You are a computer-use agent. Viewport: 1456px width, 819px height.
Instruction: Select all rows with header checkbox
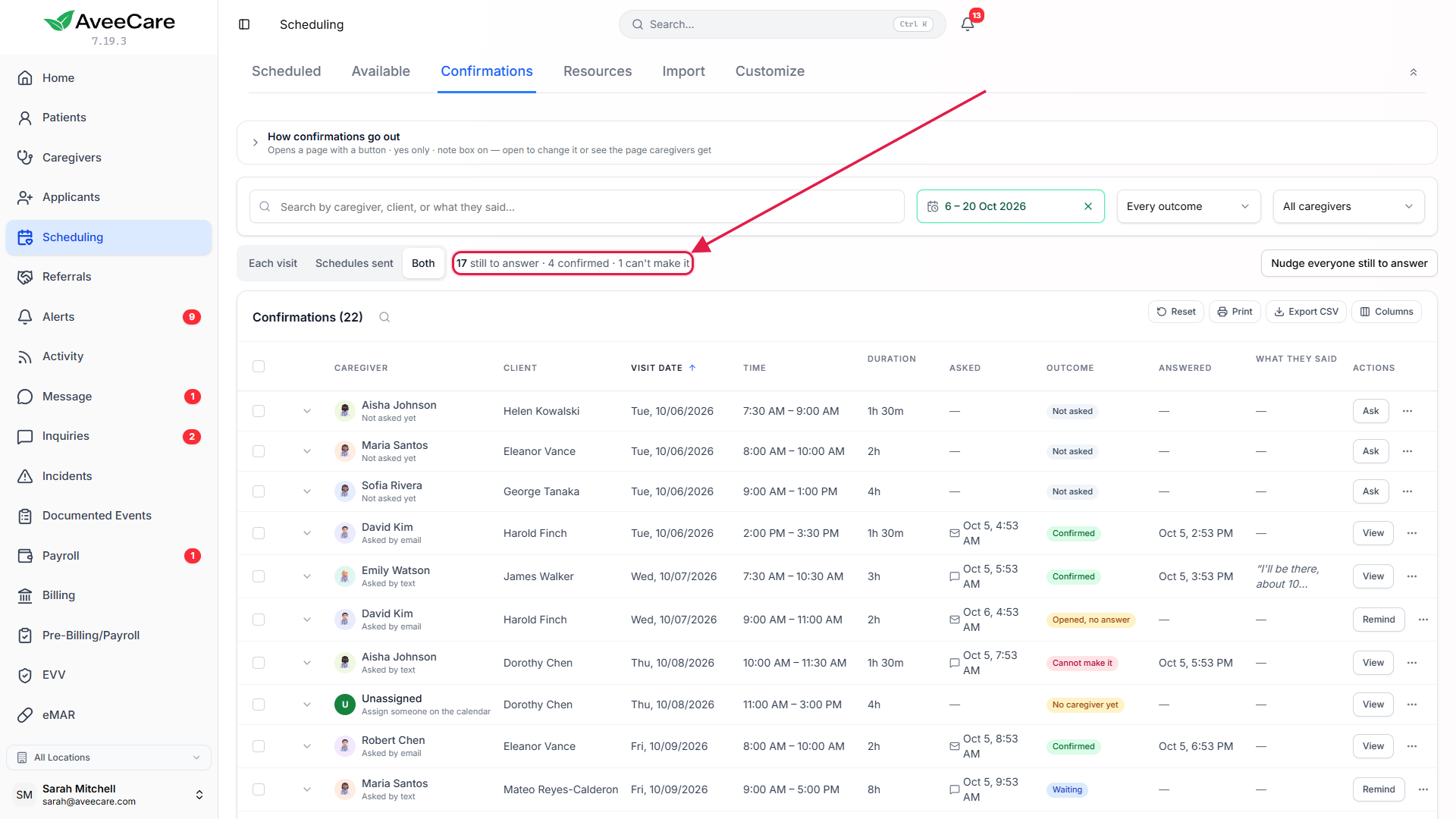coord(259,366)
